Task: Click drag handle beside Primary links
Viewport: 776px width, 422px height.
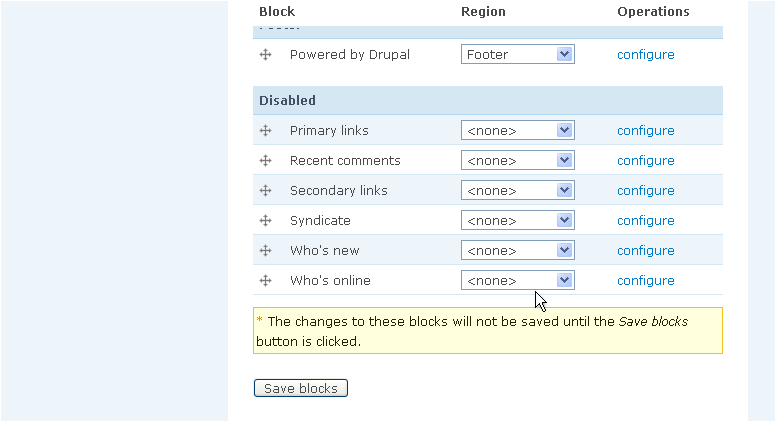Action: pyautogui.click(x=266, y=131)
